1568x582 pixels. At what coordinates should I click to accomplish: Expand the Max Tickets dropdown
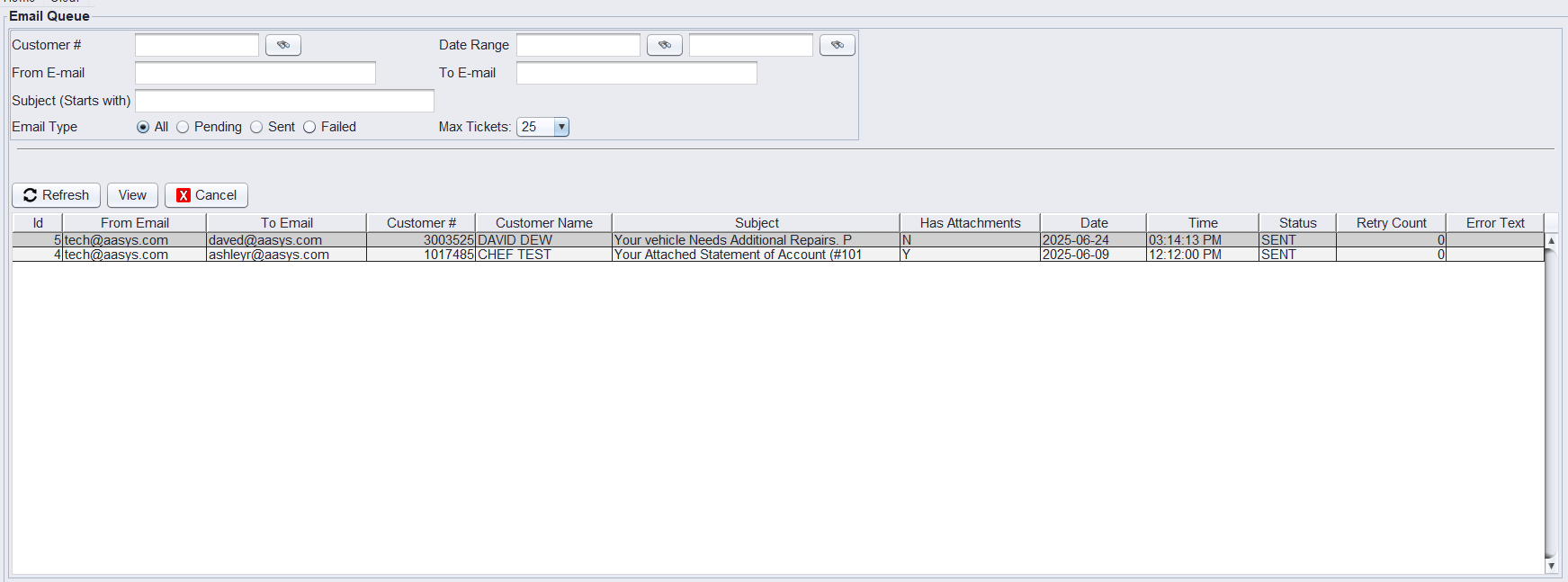(561, 127)
